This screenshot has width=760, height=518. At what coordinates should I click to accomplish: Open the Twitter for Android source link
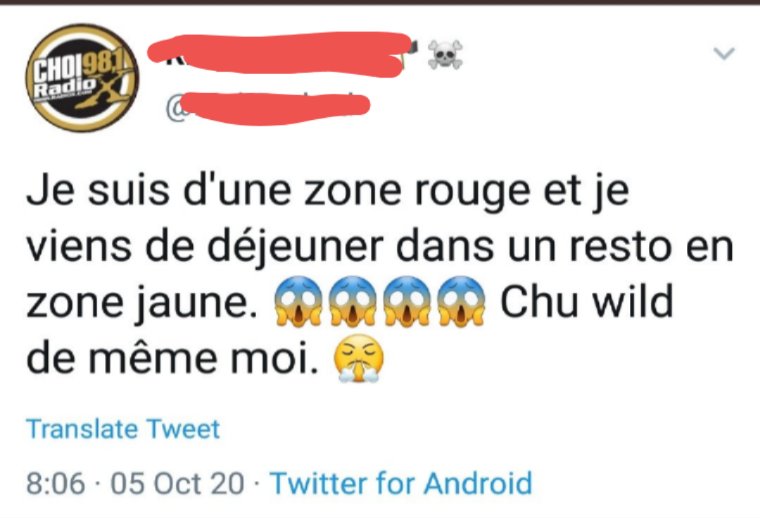click(x=401, y=483)
